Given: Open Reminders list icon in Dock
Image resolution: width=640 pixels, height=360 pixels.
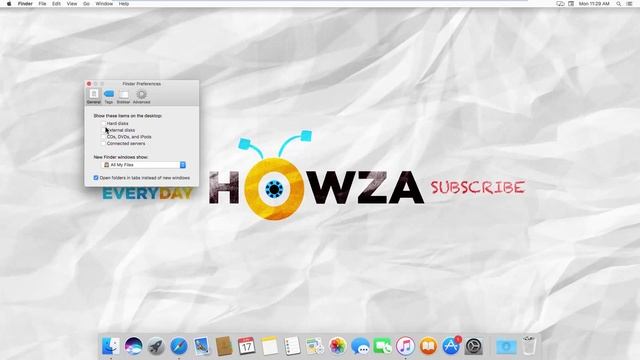Looking at the screenshot, I should pos(292,346).
